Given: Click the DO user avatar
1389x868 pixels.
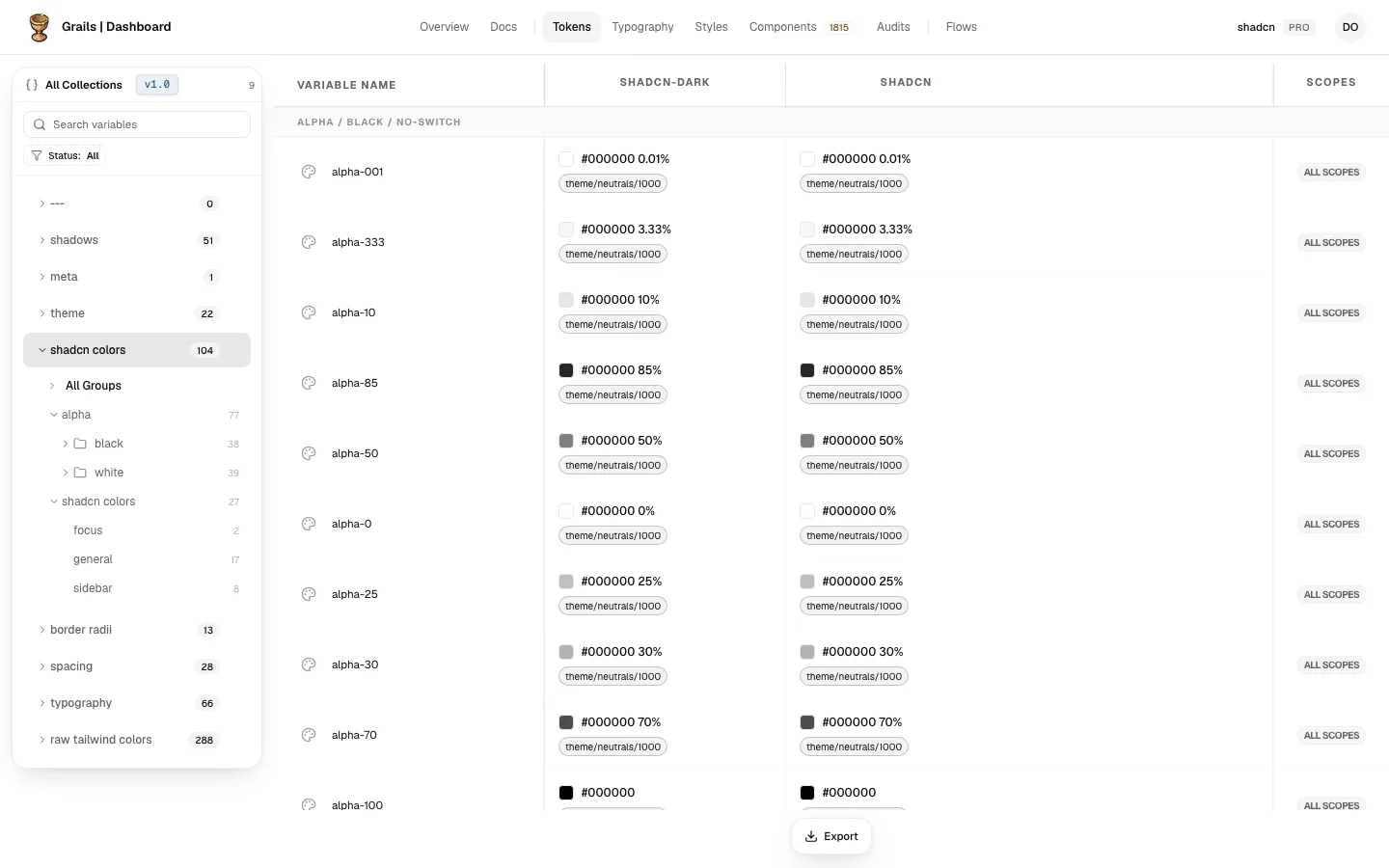Looking at the screenshot, I should pos(1350,27).
